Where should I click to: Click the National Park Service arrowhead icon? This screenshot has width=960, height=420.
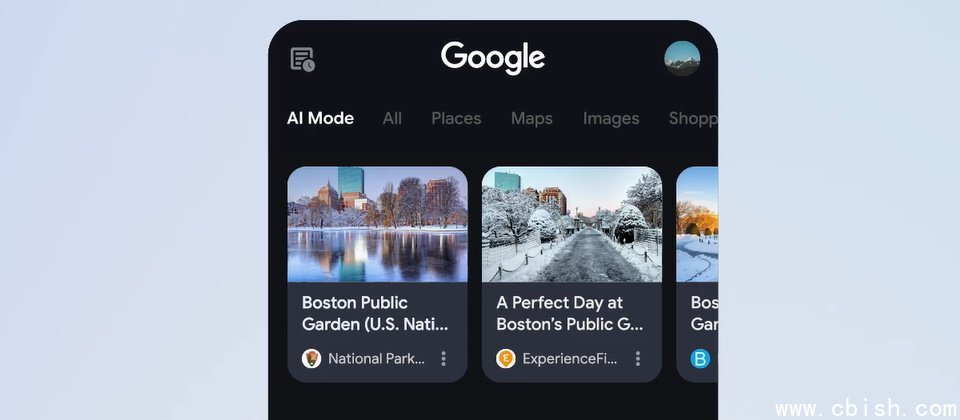tap(312, 358)
